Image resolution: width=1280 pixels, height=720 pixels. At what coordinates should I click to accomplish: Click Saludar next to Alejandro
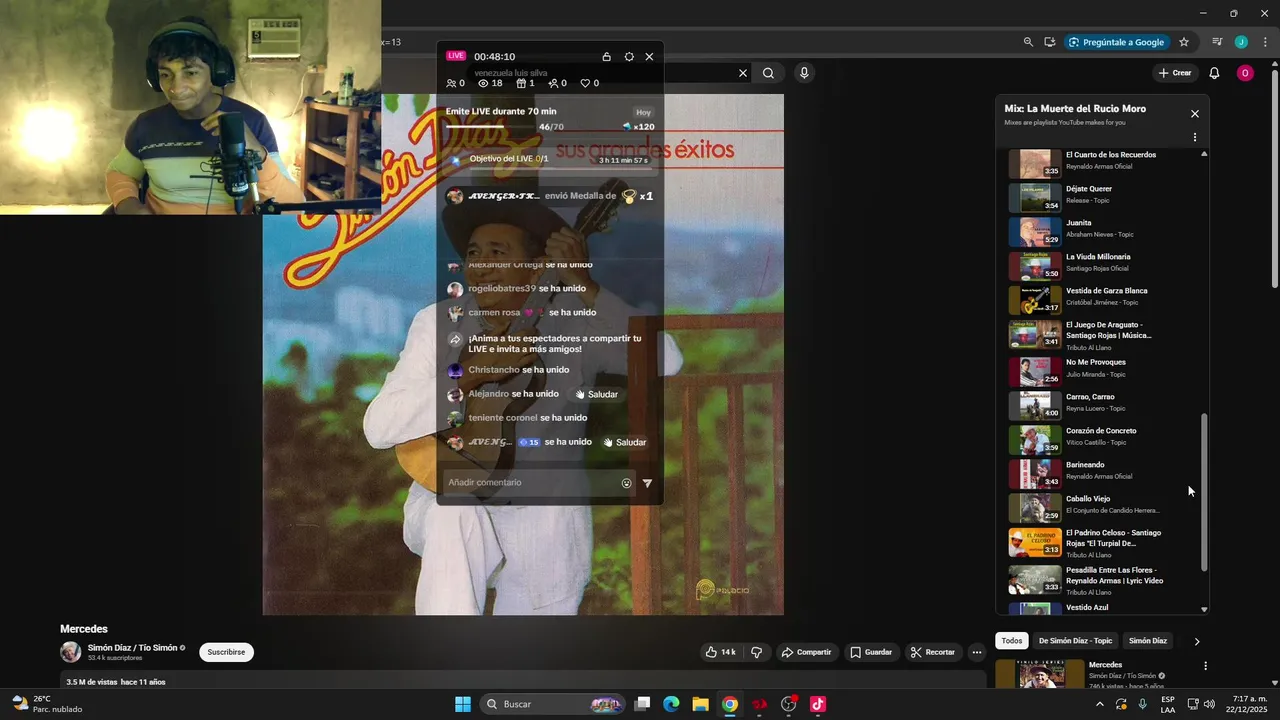pyautogui.click(x=596, y=394)
